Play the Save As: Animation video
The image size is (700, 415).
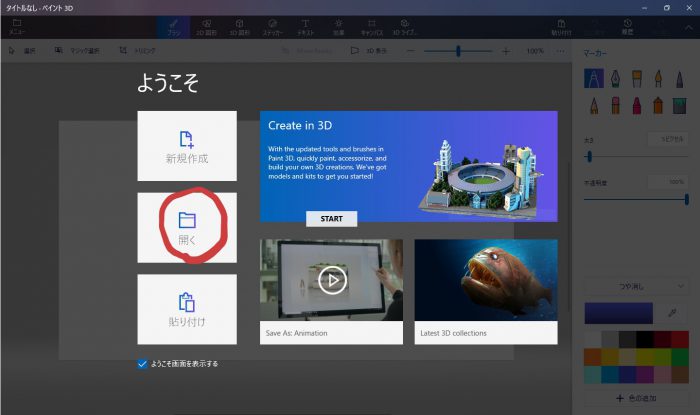[x=332, y=280]
